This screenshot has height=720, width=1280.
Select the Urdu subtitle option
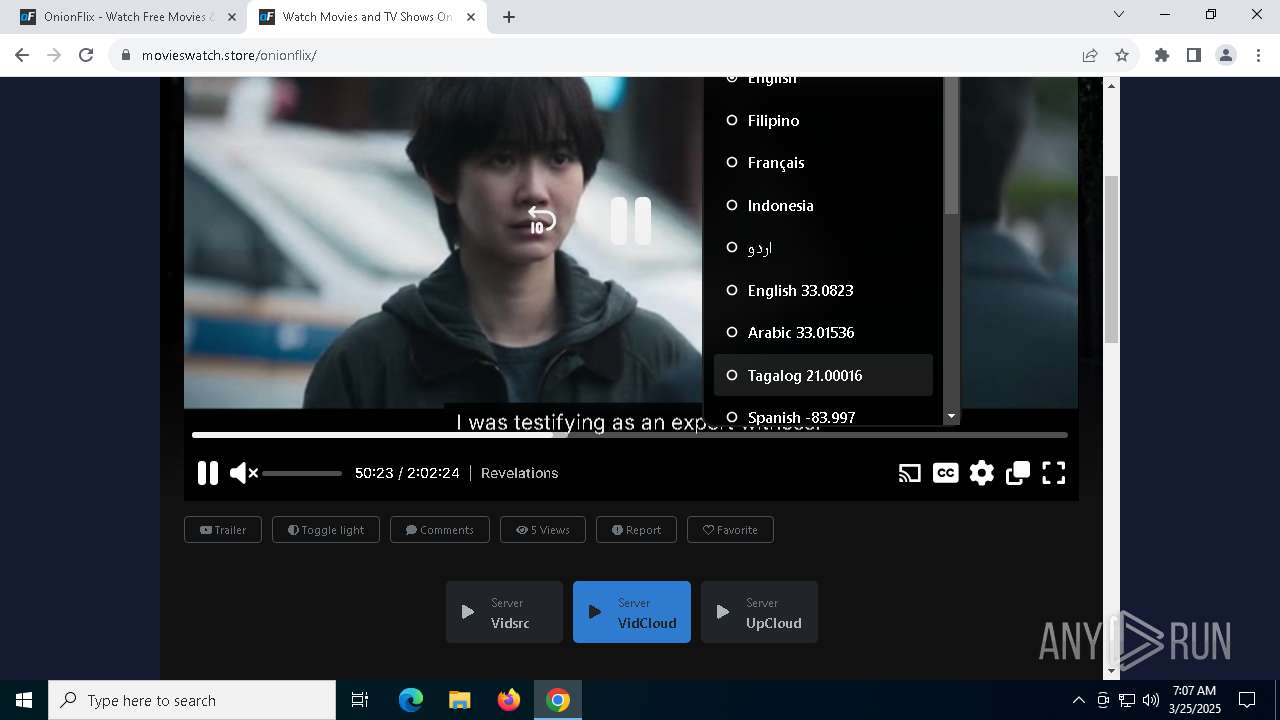823,247
